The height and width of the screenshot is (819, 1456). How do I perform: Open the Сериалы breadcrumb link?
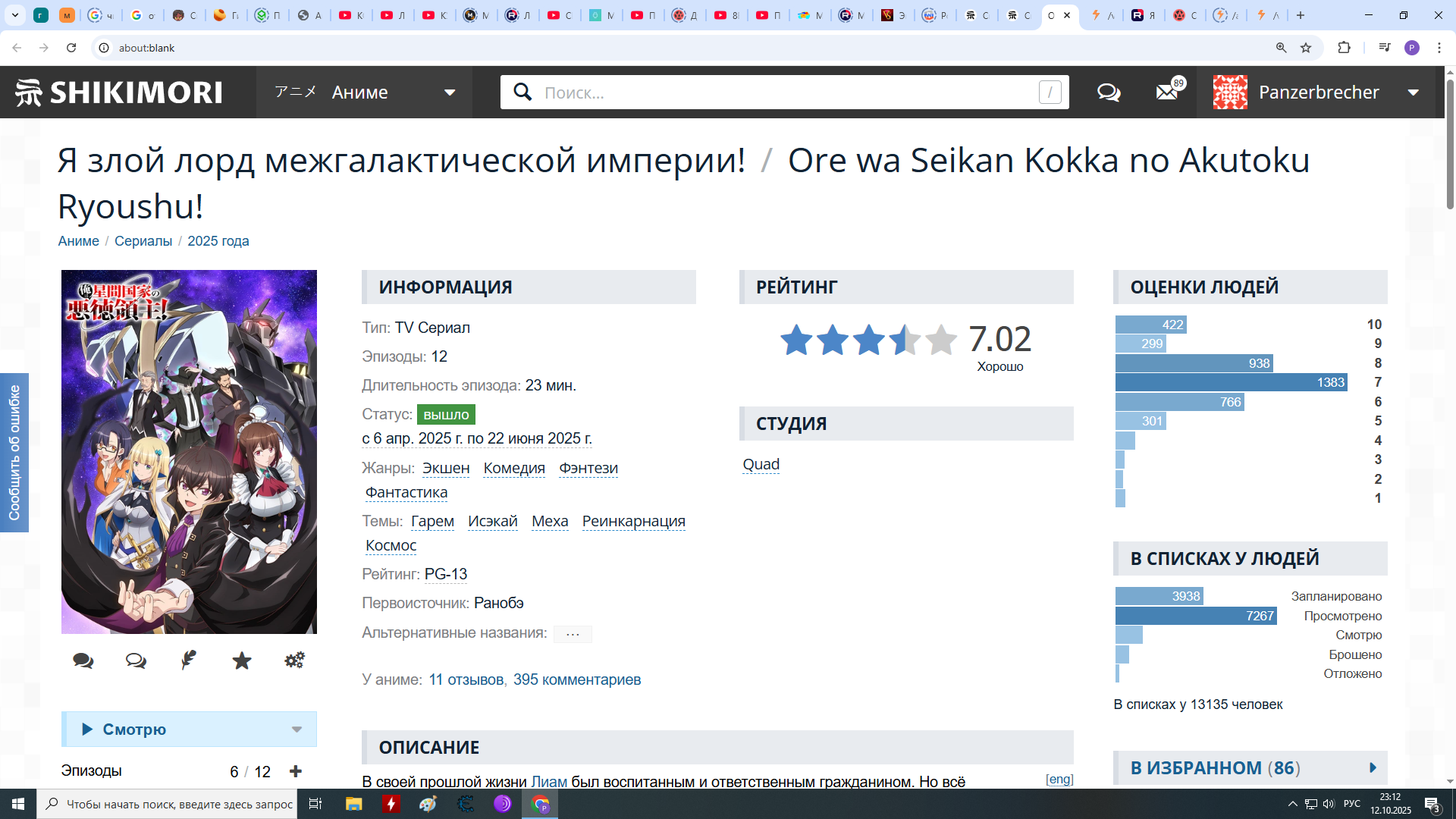click(143, 241)
